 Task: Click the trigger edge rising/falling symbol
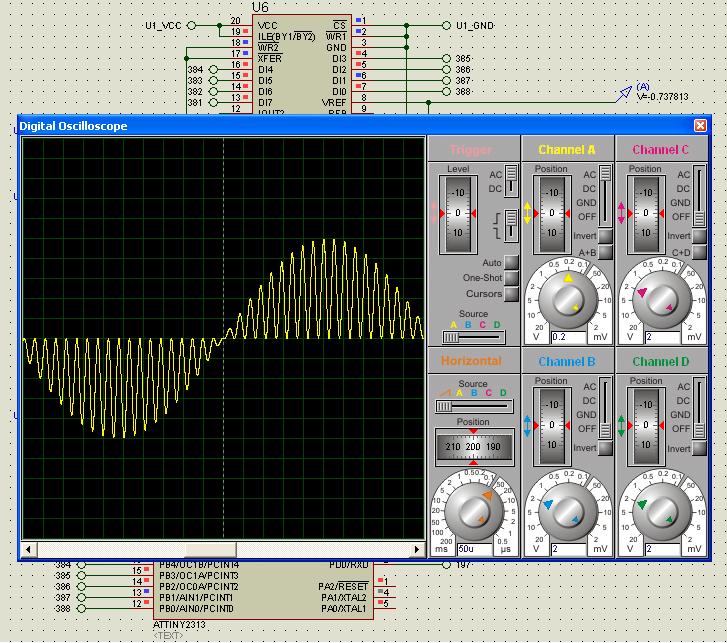coord(497,225)
